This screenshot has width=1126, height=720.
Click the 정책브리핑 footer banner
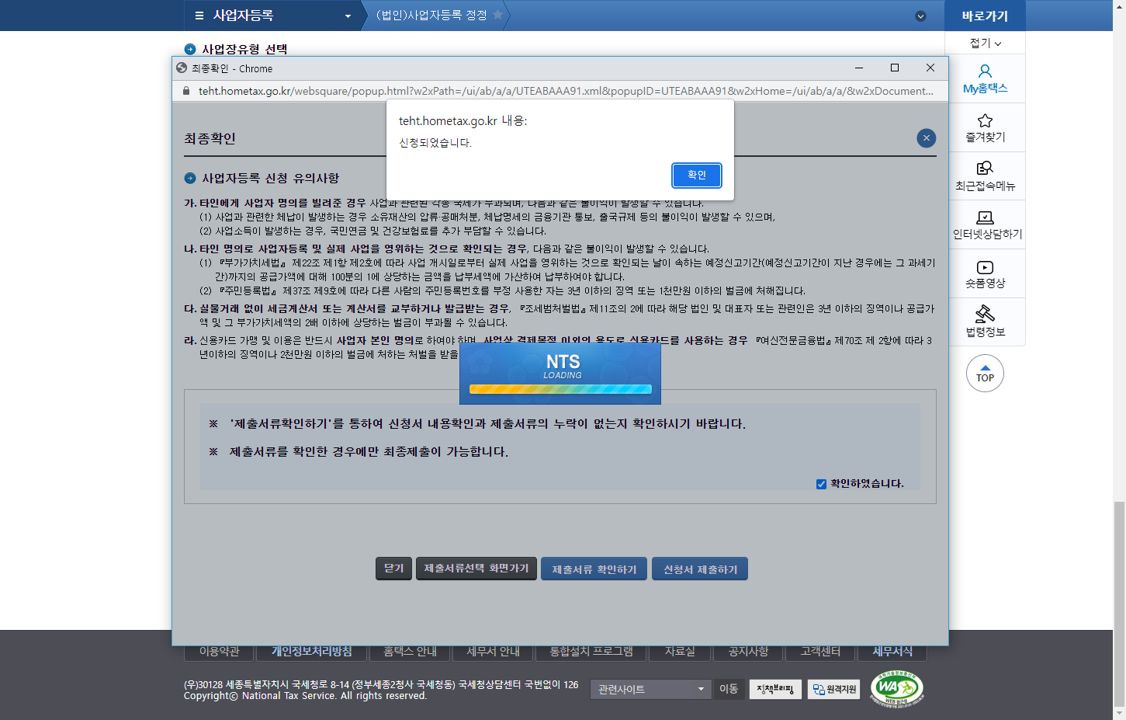pyautogui.click(x=775, y=689)
